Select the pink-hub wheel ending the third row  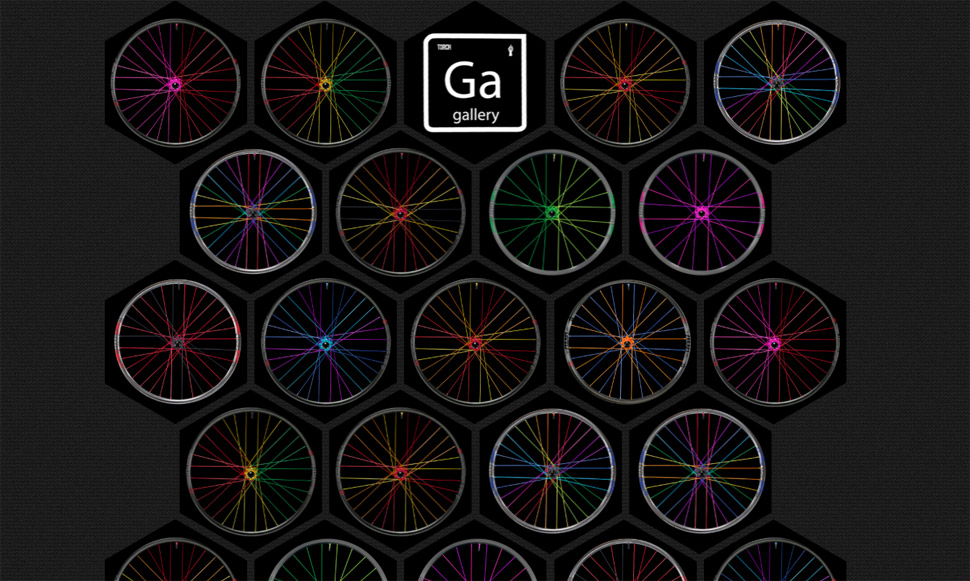tap(775, 342)
